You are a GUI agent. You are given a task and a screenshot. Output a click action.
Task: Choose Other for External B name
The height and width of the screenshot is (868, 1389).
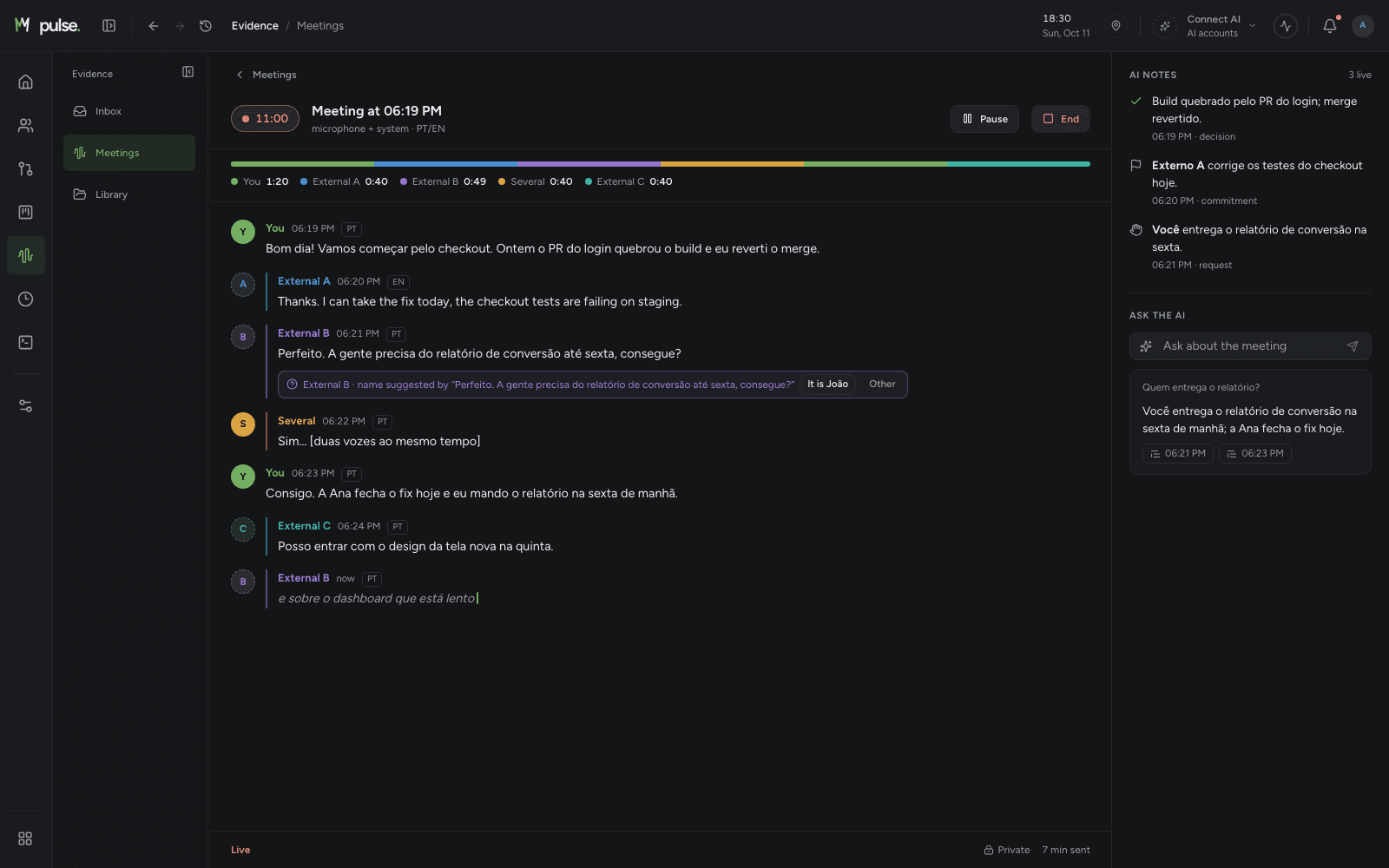coord(882,385)
